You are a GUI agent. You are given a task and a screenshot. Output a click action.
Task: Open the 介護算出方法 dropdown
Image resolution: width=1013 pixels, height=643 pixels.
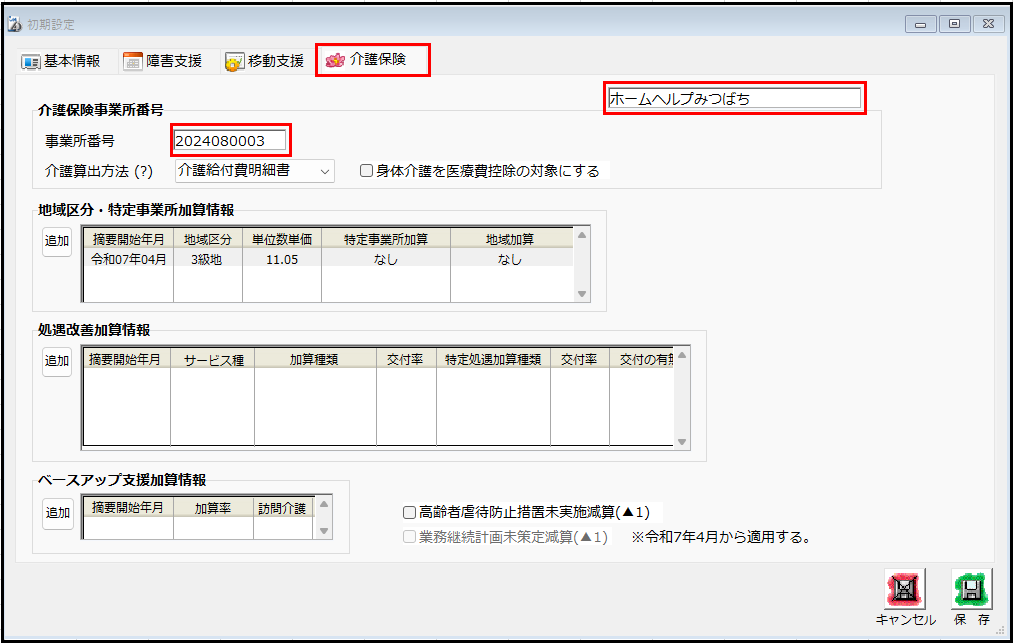pyautogui.click(x=255, y=171)
